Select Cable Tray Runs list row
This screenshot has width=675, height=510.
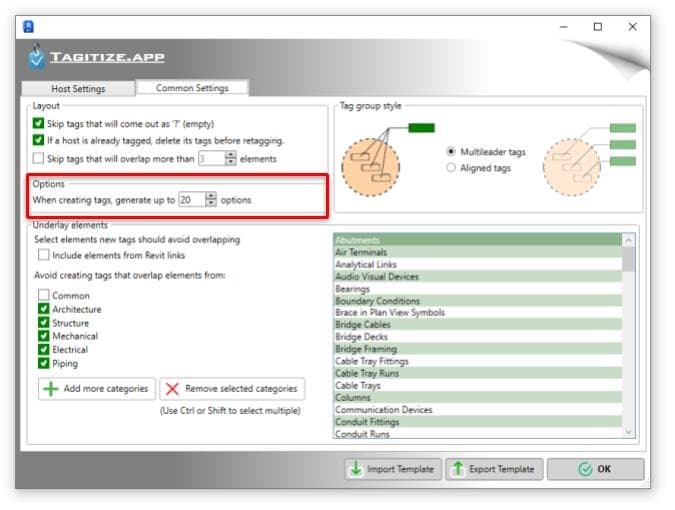click(478, 373)
